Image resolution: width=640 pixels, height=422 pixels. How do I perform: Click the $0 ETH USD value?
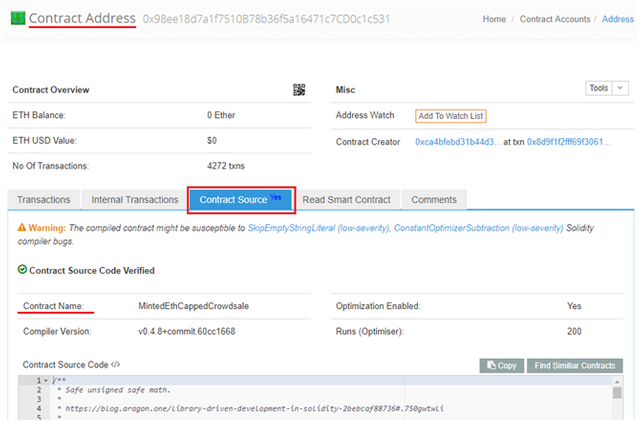click(211, 140)
